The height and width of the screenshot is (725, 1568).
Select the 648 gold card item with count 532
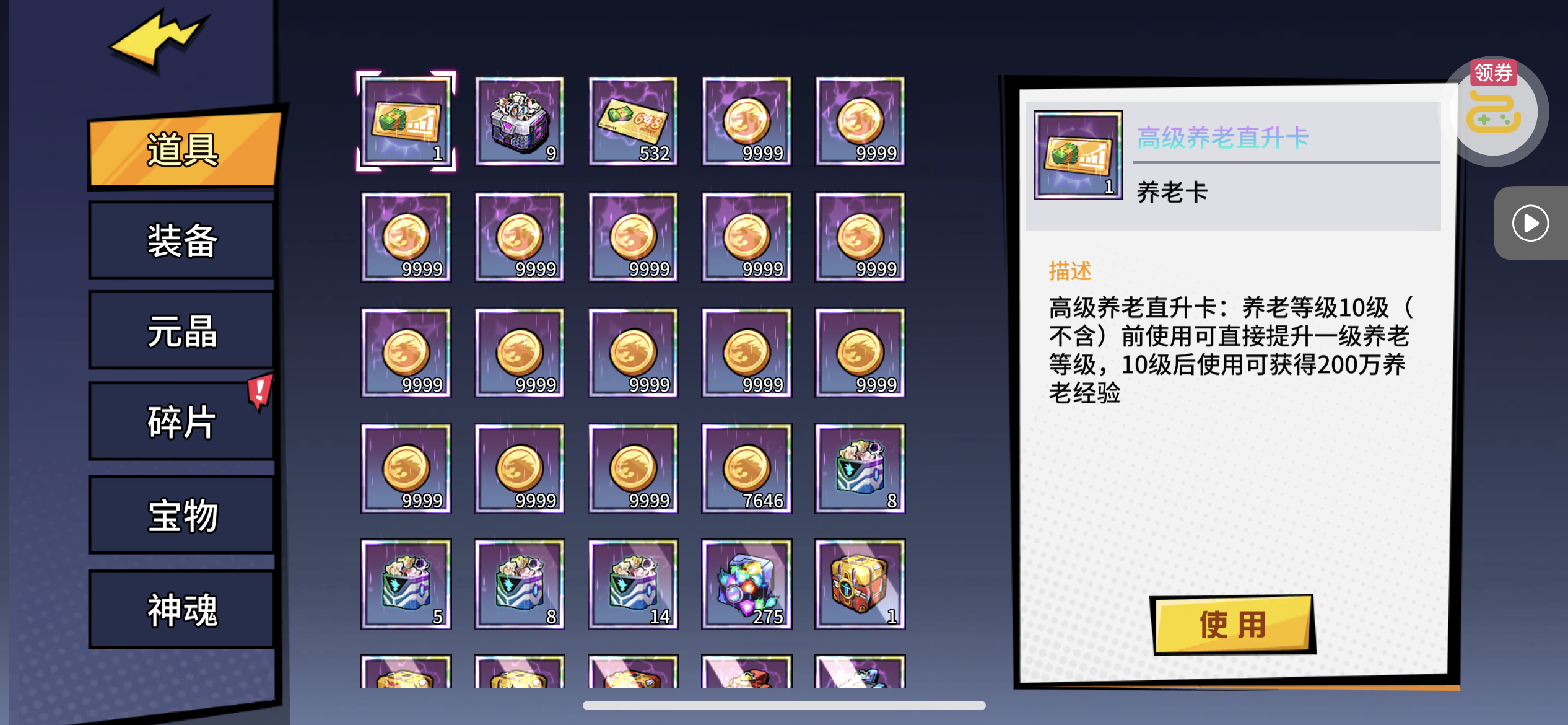pos(633,121)
